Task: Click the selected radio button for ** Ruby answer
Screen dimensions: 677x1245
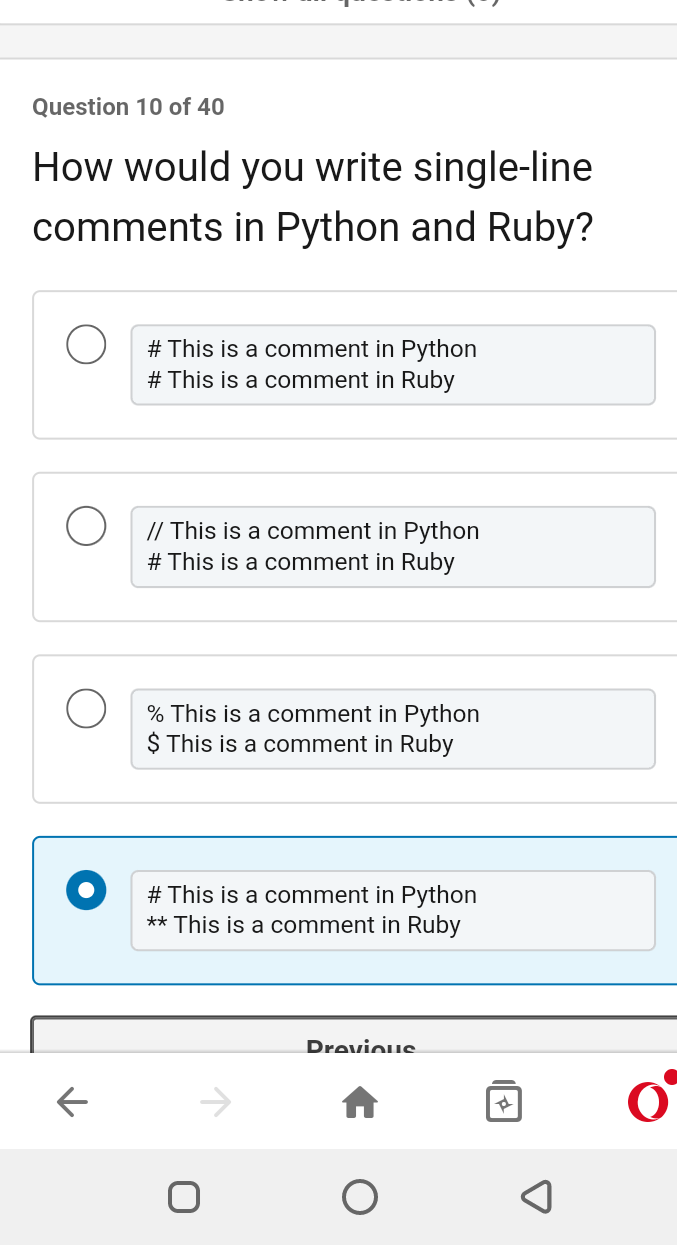Action: pyautogui.click(x=86, y=890)
